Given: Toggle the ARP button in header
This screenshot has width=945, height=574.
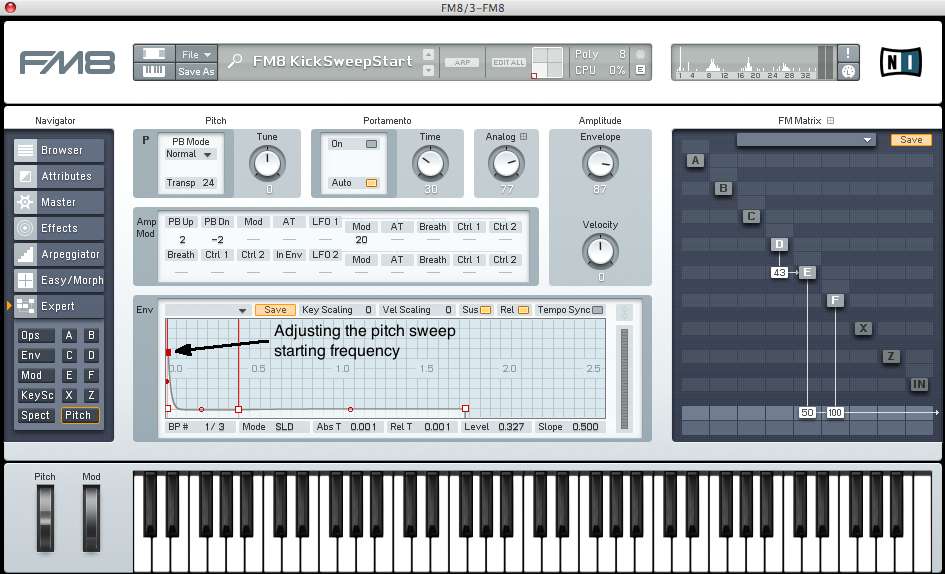Looking at the screenshot, I should (462, 62).
